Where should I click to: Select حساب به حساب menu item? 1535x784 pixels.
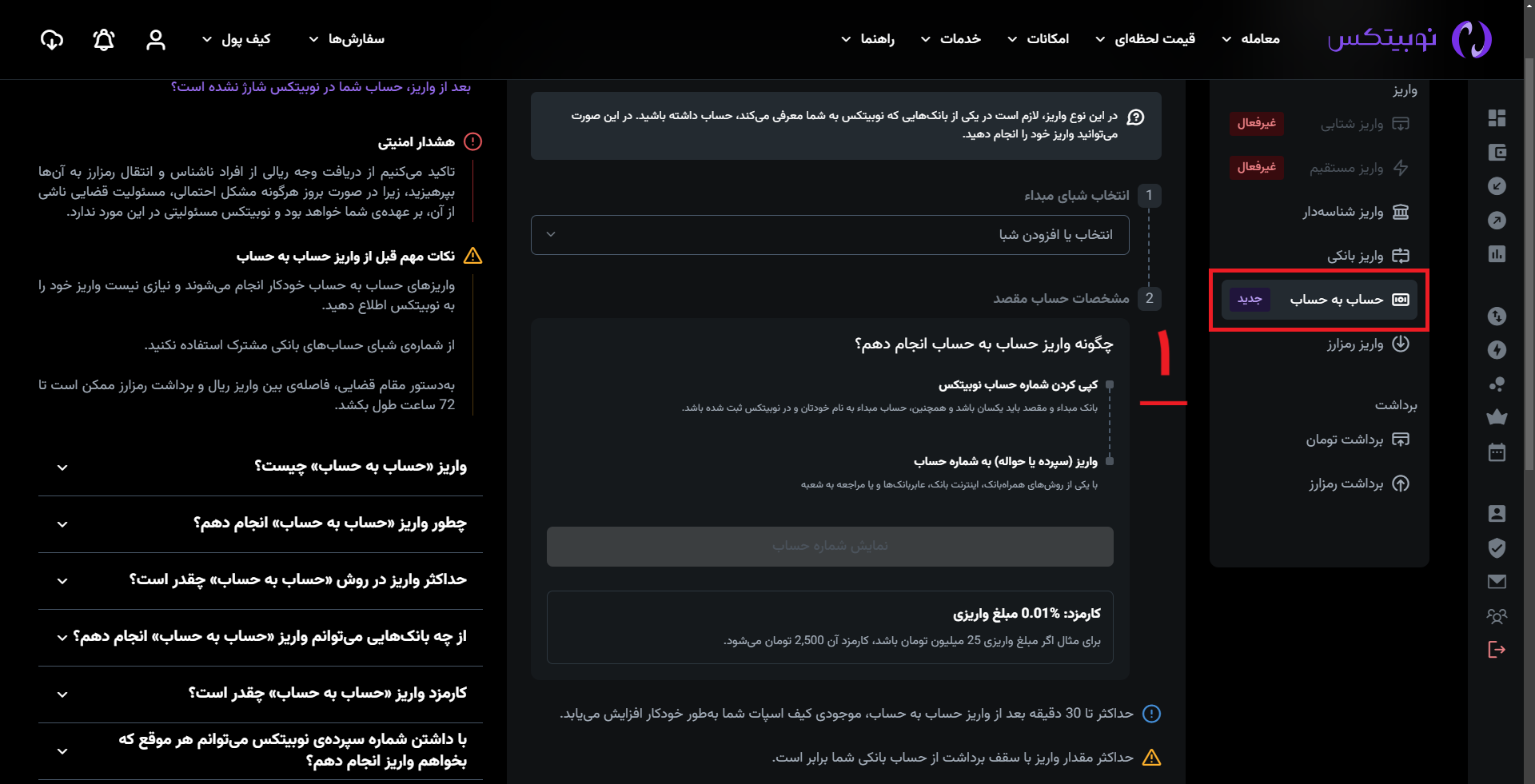click(x=1319, y=300)
